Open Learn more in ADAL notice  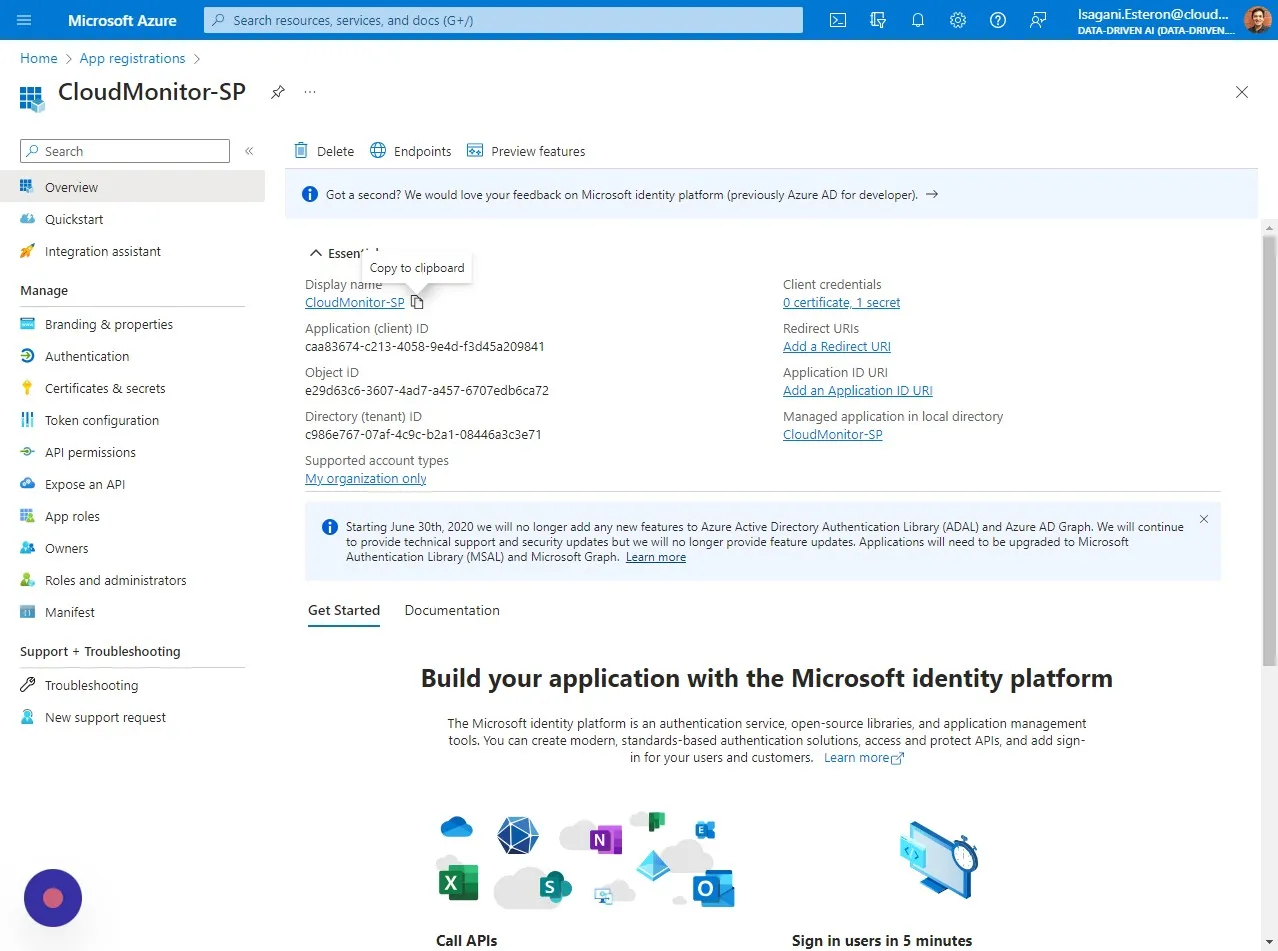656,557
